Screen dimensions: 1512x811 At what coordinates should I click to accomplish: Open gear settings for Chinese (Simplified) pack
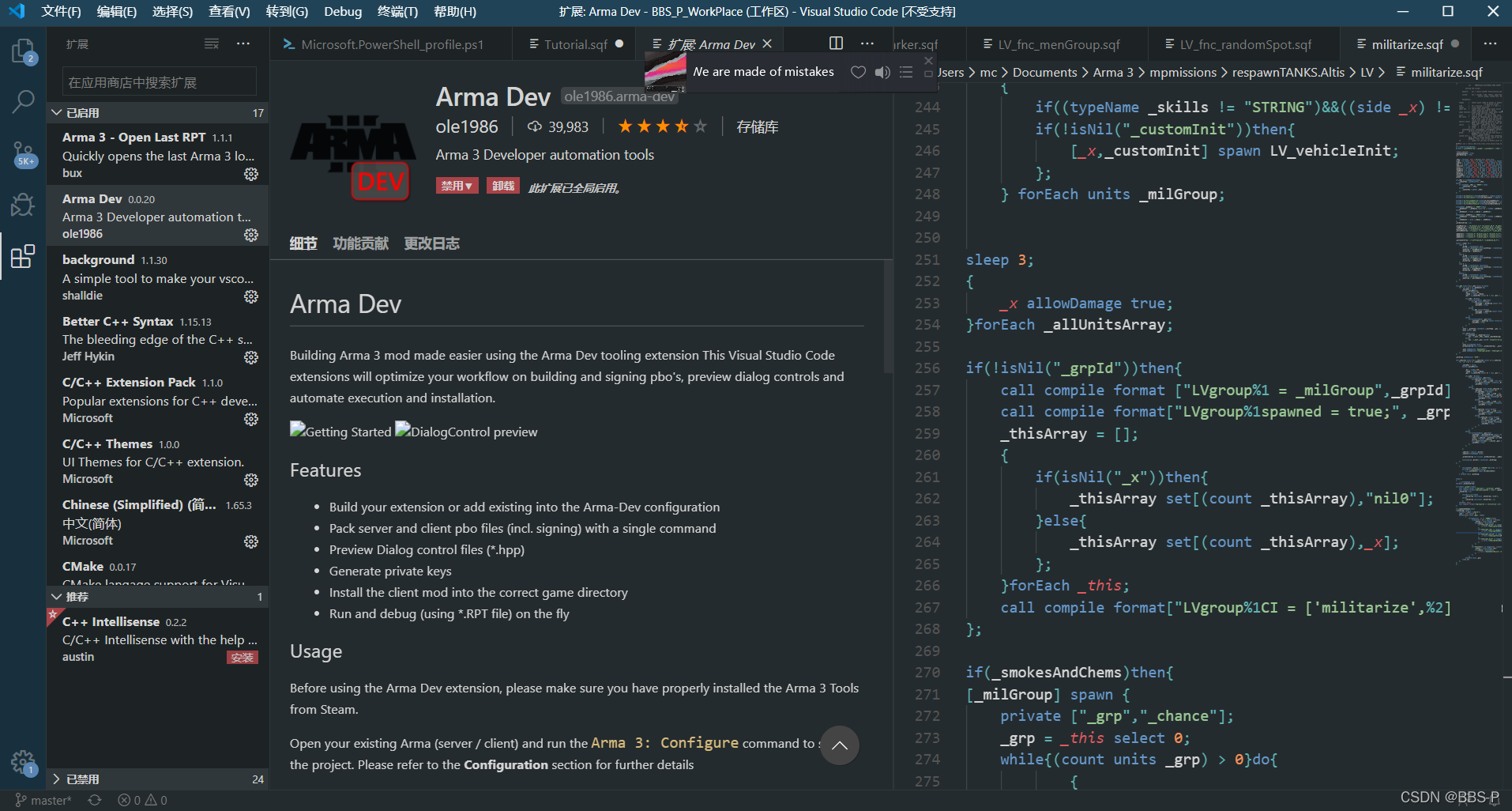pos(251,541)
